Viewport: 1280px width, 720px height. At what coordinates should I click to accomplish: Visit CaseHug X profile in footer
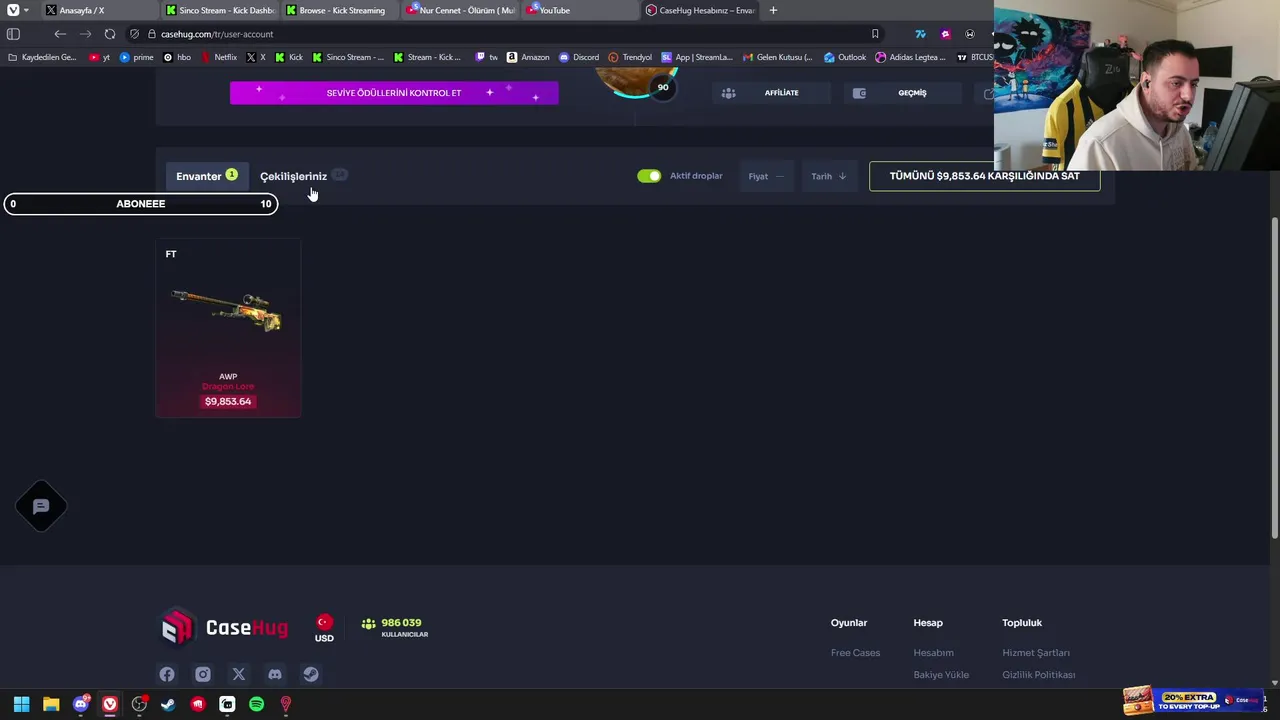click(239, 674)
